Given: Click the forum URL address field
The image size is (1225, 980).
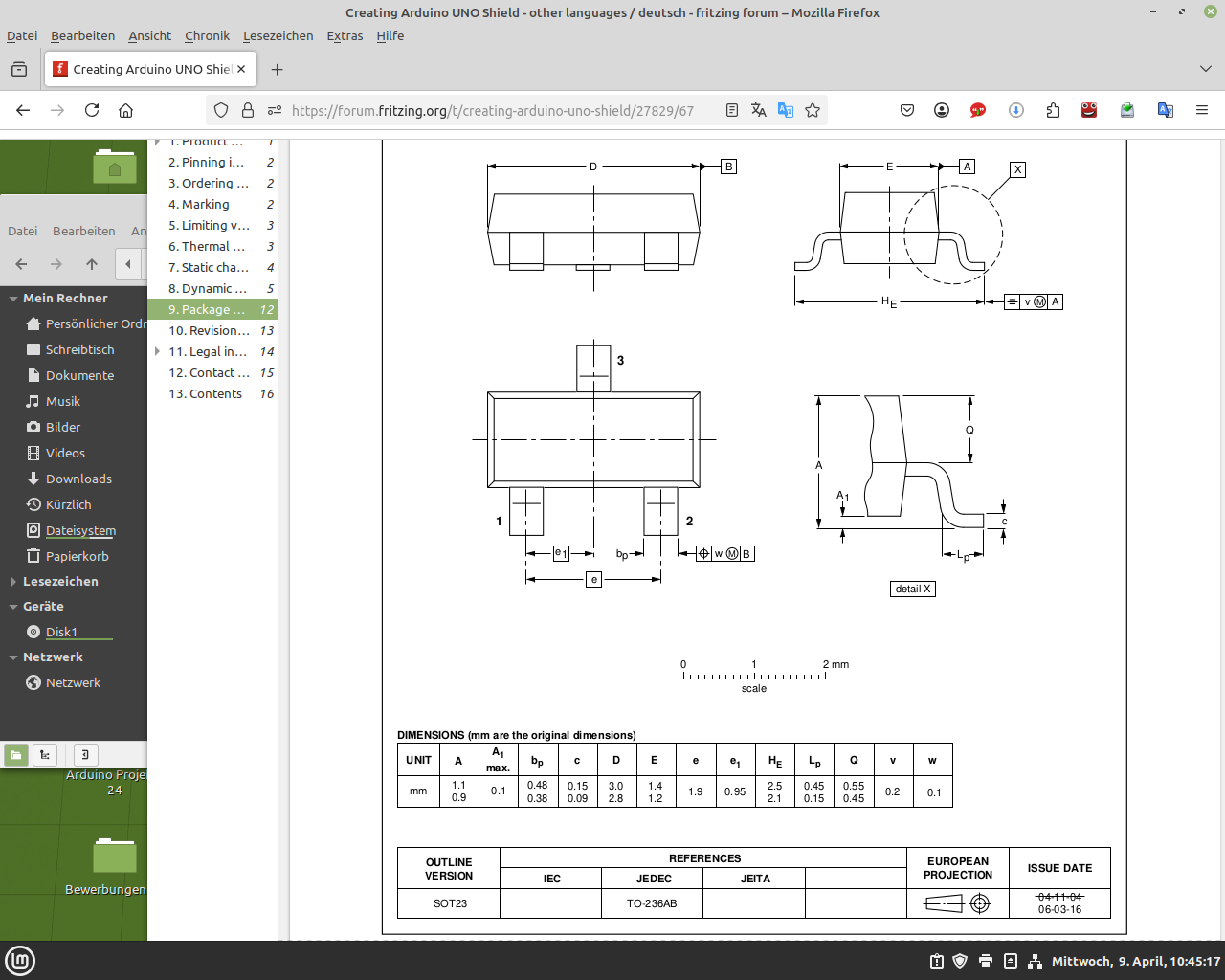Looking at the screenshot, I should pyautogui.click(x=493, y=110).
